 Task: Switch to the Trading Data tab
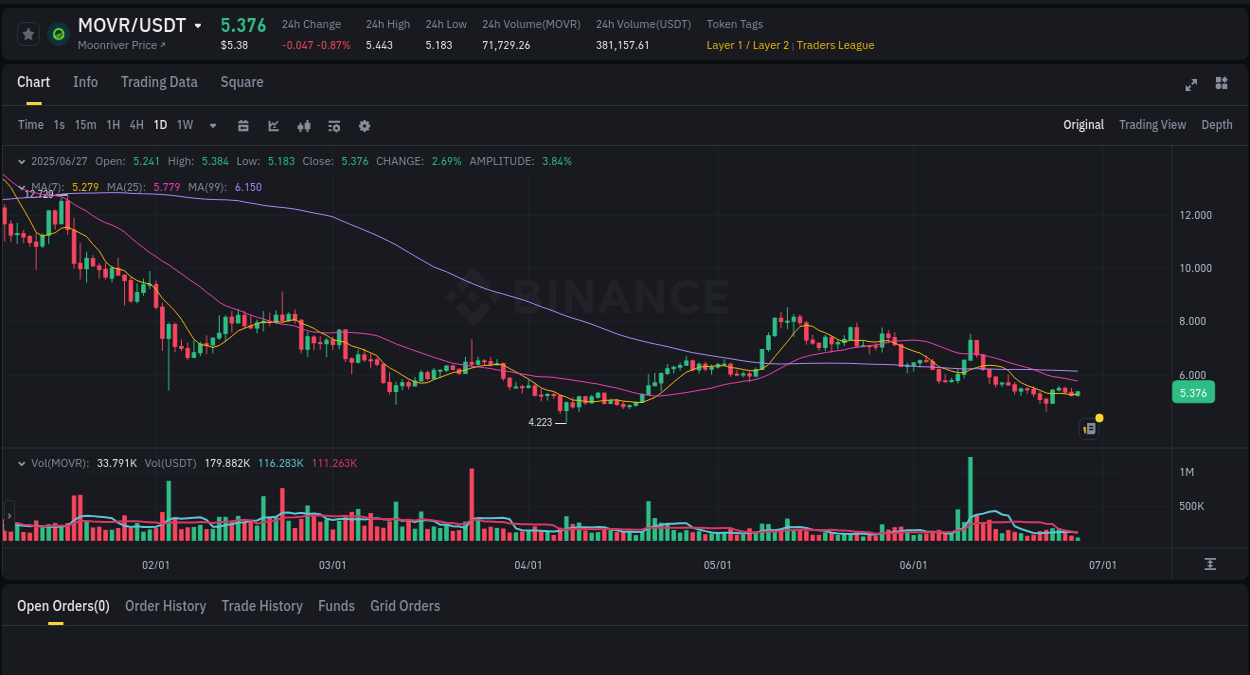pos(159,82)
